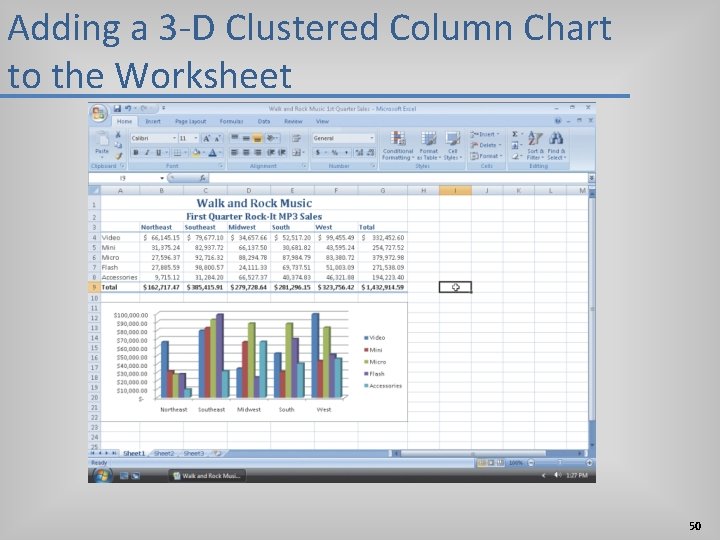Click the Select All corner button
The height and width of the screenshot is (540, 720).
point(94,190)
